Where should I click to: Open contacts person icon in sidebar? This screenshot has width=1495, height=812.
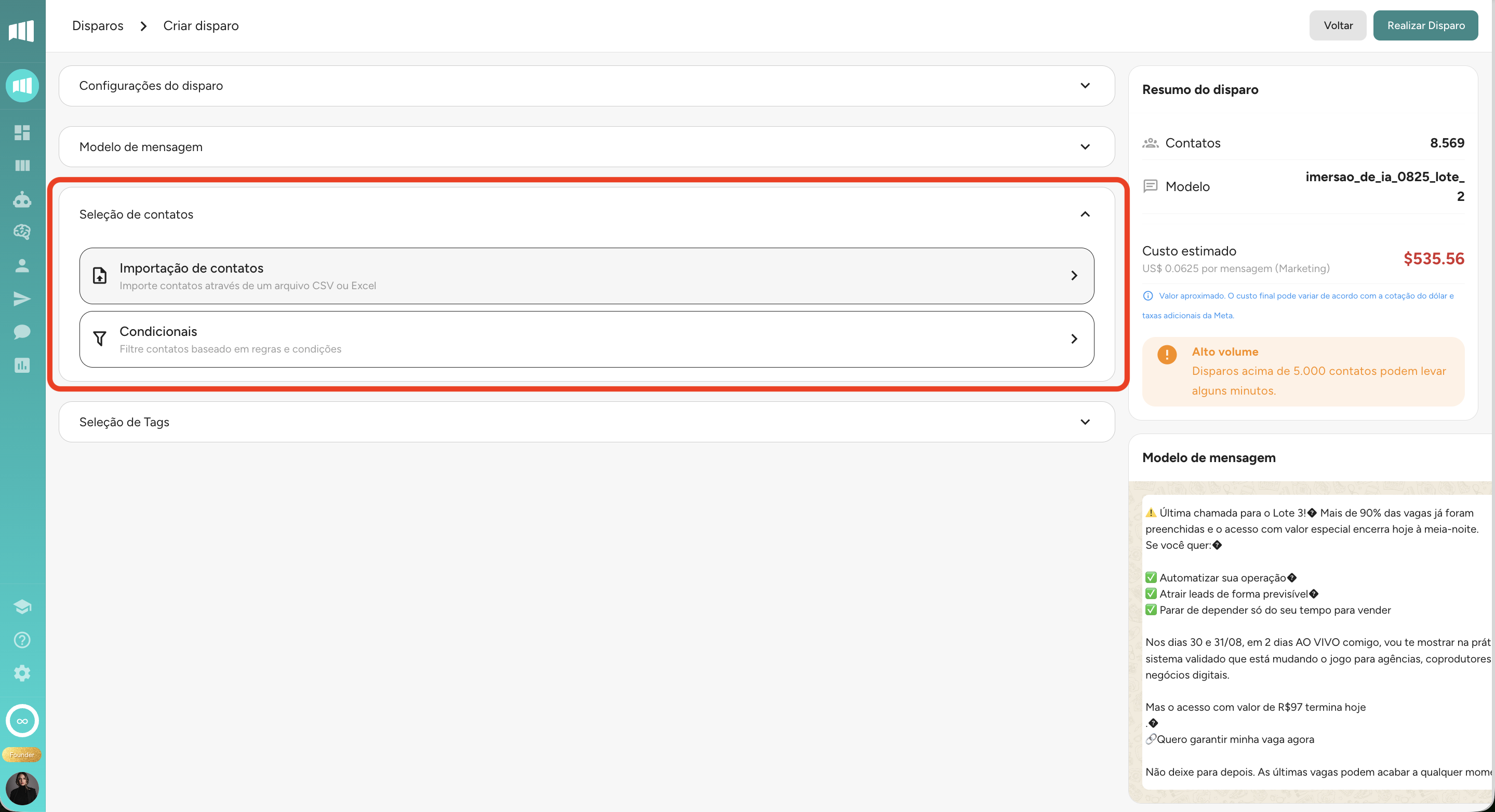(x=22, y=266)
